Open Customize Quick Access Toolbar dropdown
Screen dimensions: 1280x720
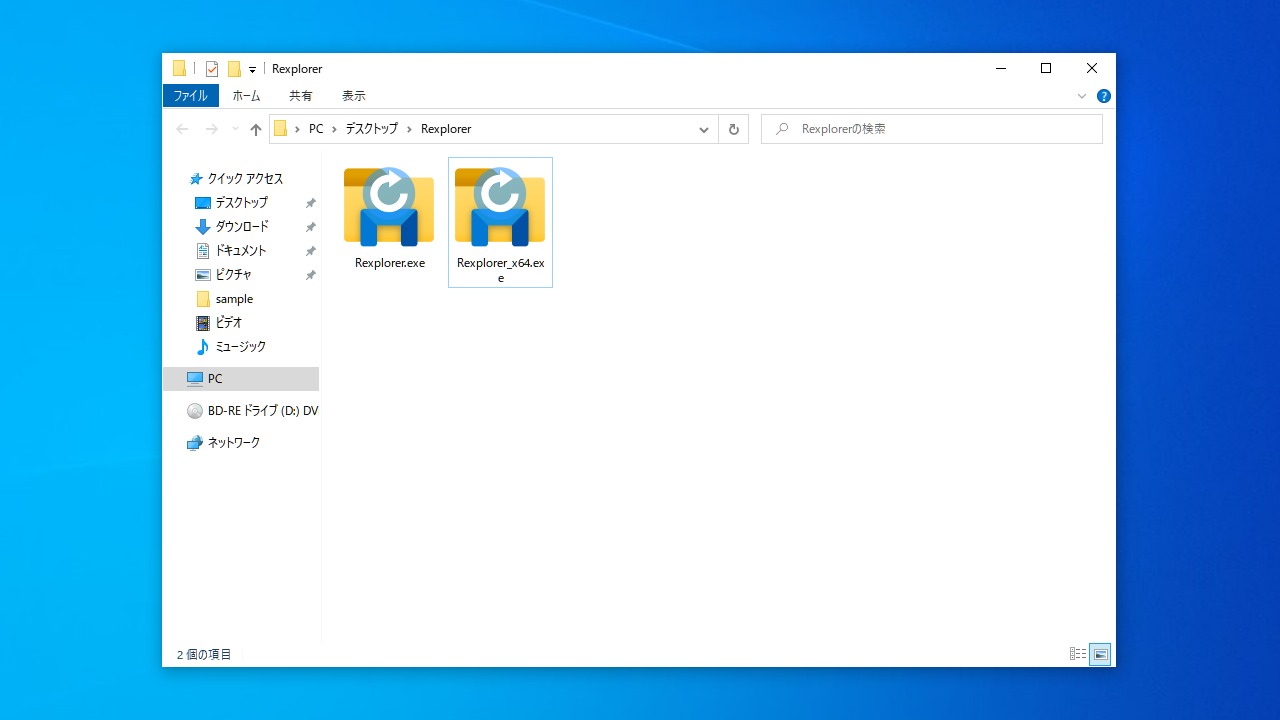252,70
